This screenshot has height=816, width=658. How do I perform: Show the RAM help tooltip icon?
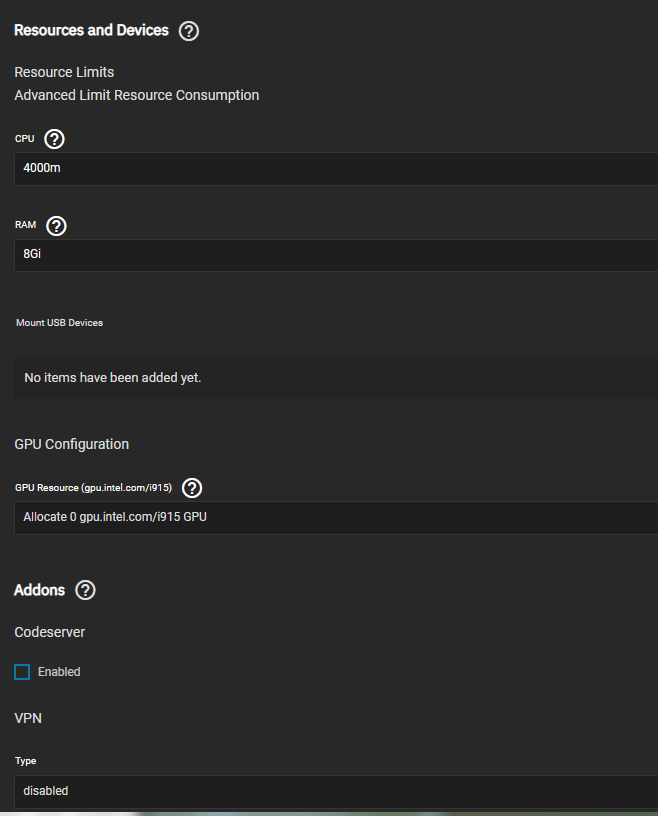click(56, 226)
